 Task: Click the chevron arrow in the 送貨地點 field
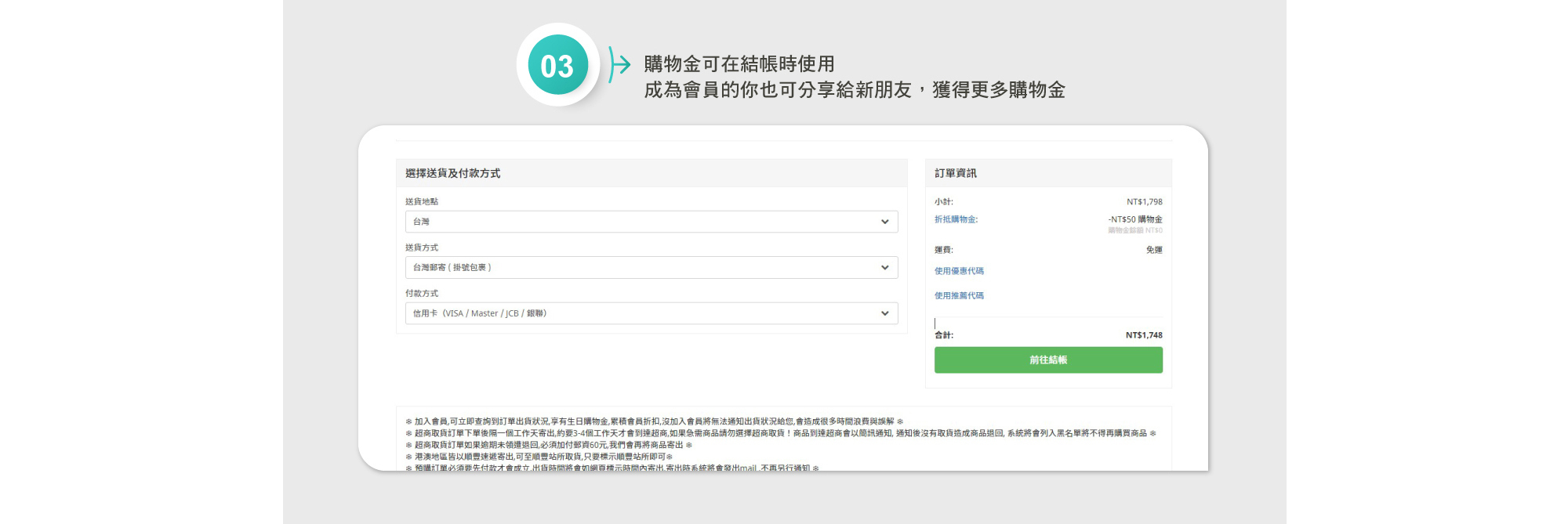[x=884, y=222]
